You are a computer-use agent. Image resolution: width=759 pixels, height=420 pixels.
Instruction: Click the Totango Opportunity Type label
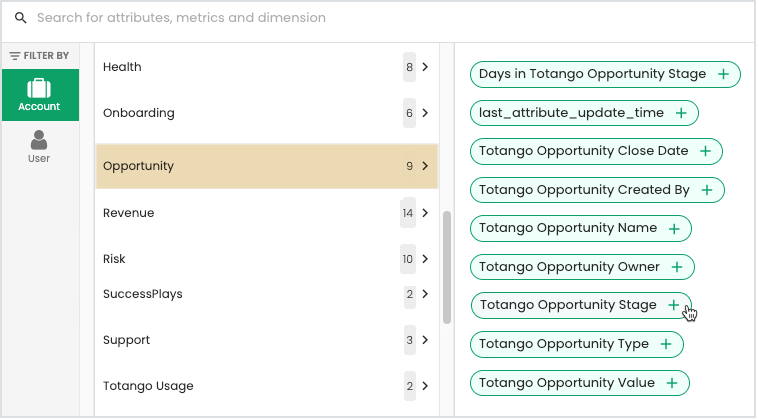(x=564, y=344)
